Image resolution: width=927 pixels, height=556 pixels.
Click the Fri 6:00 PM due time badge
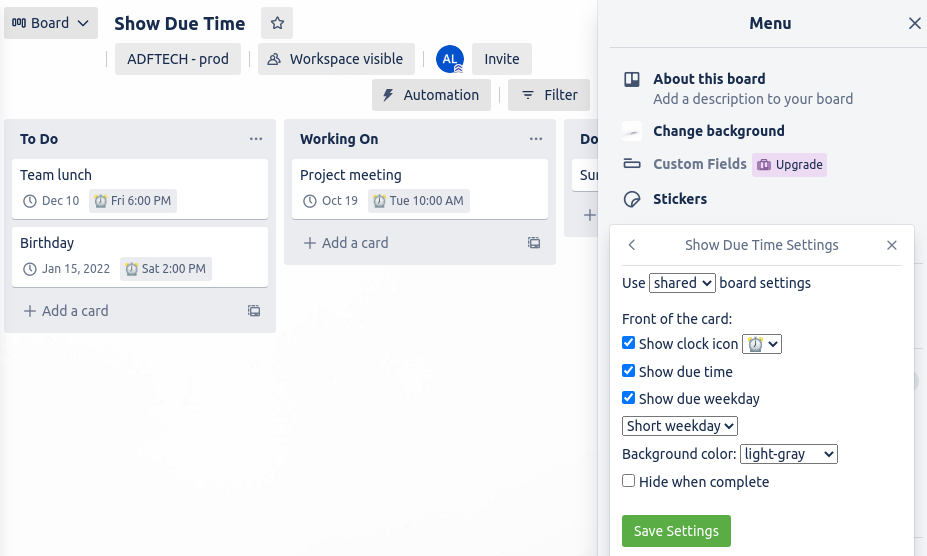tap(133, 201)
